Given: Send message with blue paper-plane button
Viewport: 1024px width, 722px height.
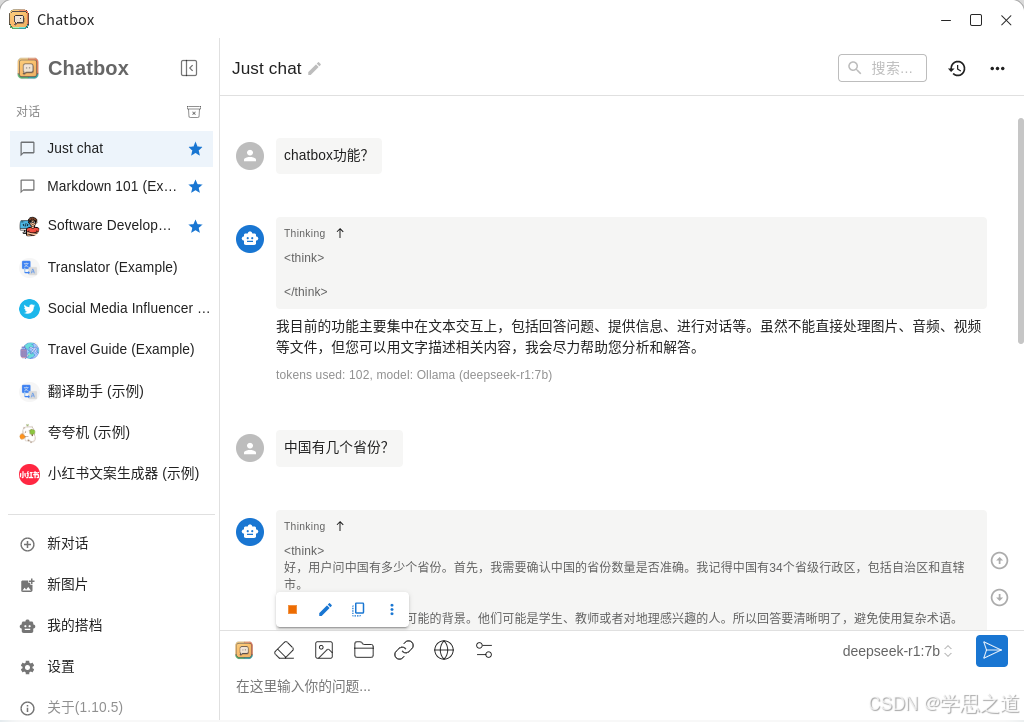Looking at the screenshot, I should 991,651.
